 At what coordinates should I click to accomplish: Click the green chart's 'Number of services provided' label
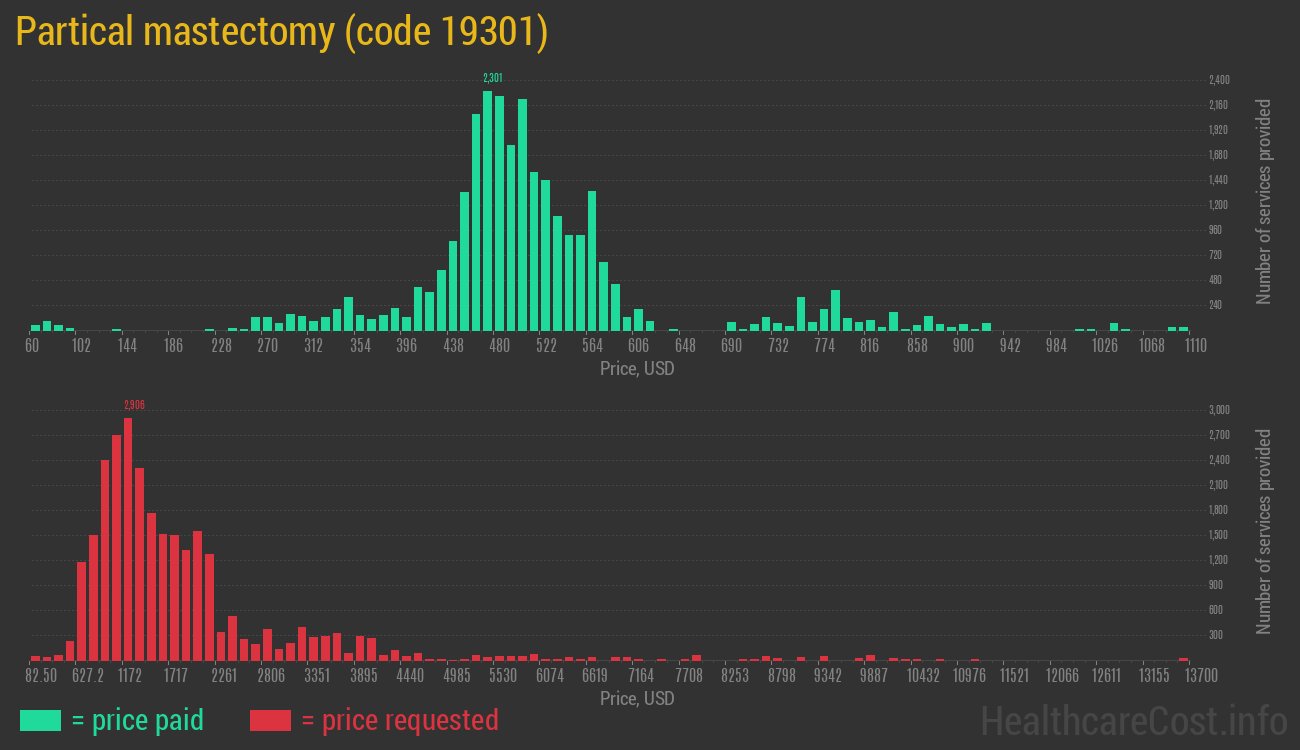pyautogui.click(x=1264, y=202)
